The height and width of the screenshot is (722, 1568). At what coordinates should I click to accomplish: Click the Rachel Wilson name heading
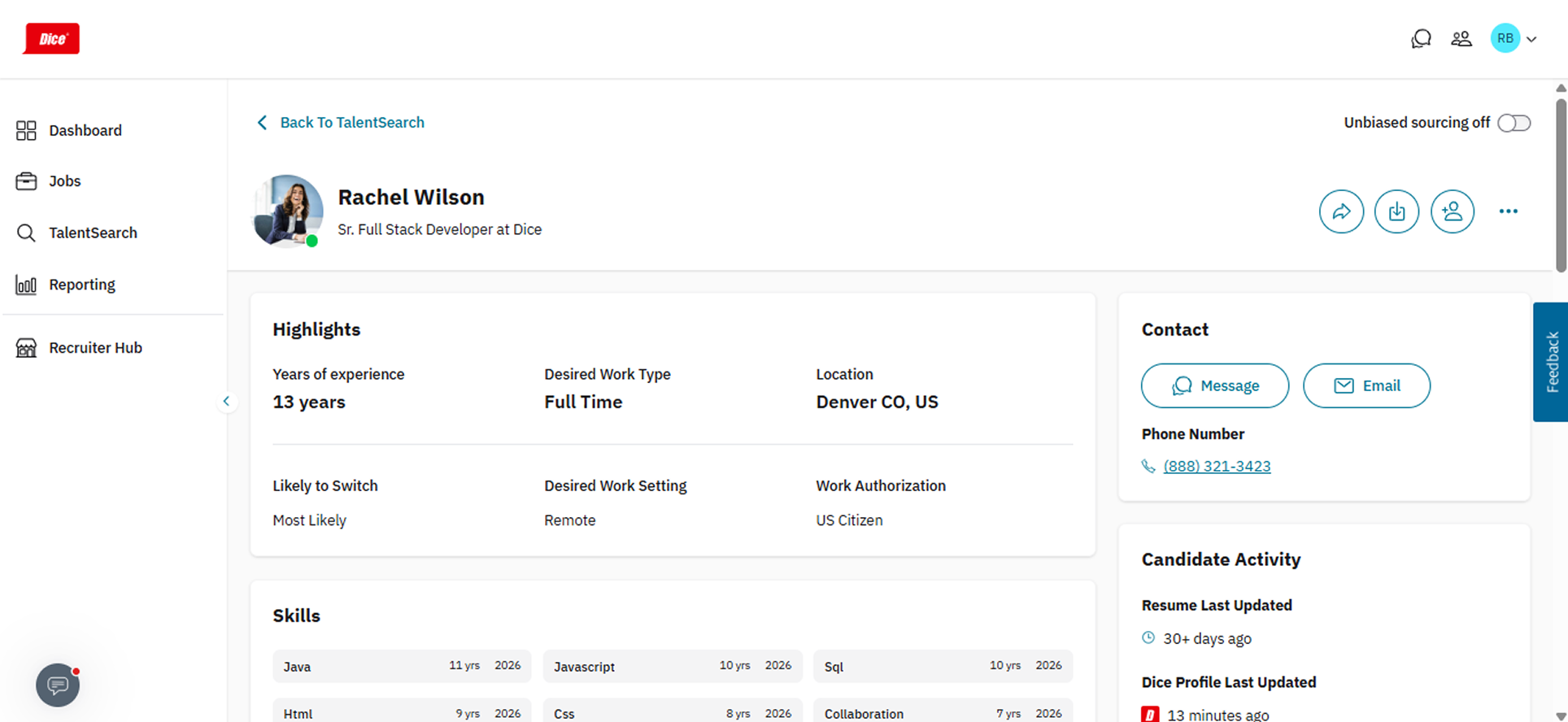[411, 197]
